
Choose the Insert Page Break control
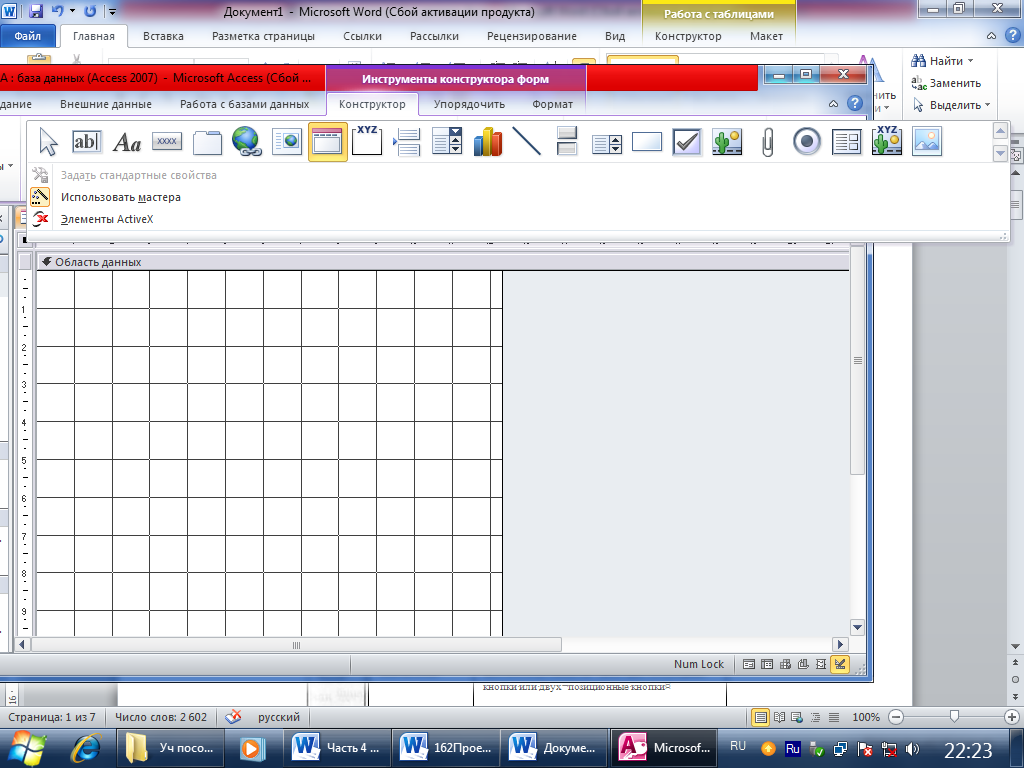point(407,142)
